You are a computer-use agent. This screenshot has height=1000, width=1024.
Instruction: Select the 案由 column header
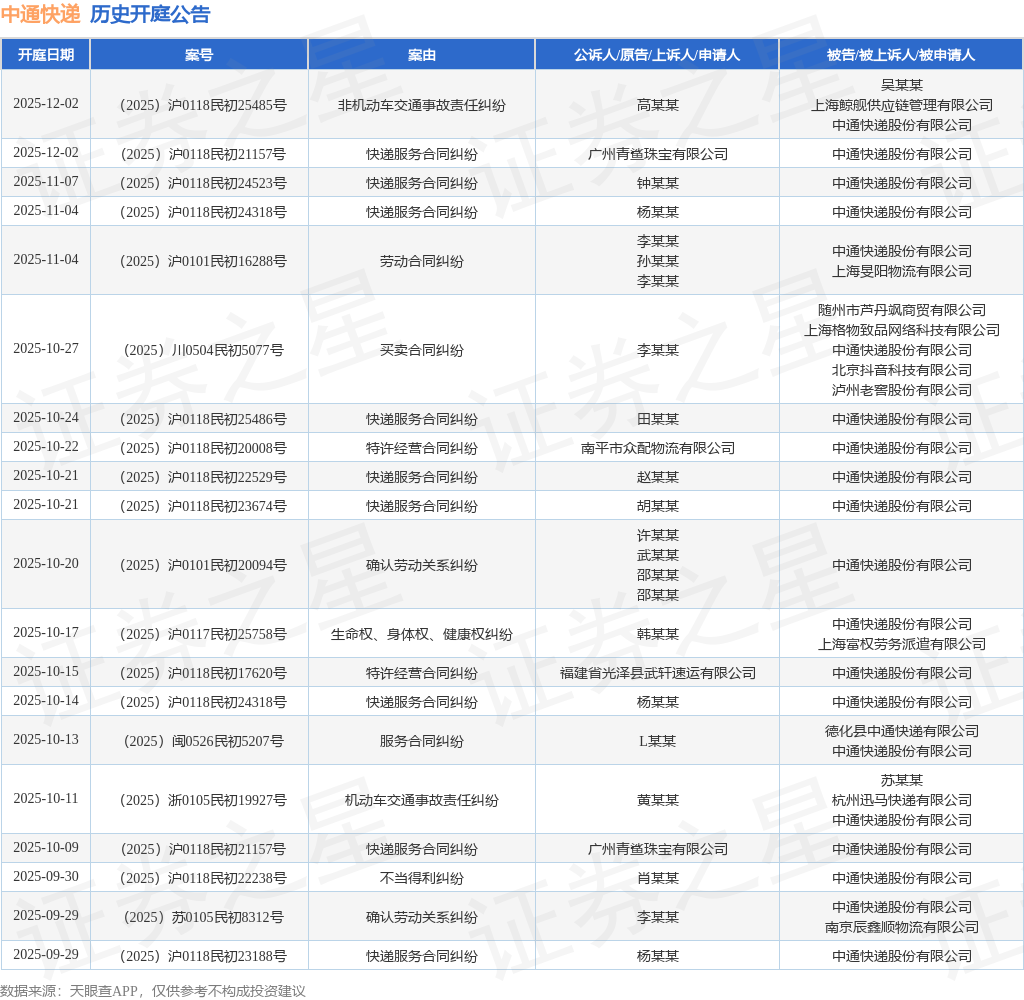[x=422, y=55]
